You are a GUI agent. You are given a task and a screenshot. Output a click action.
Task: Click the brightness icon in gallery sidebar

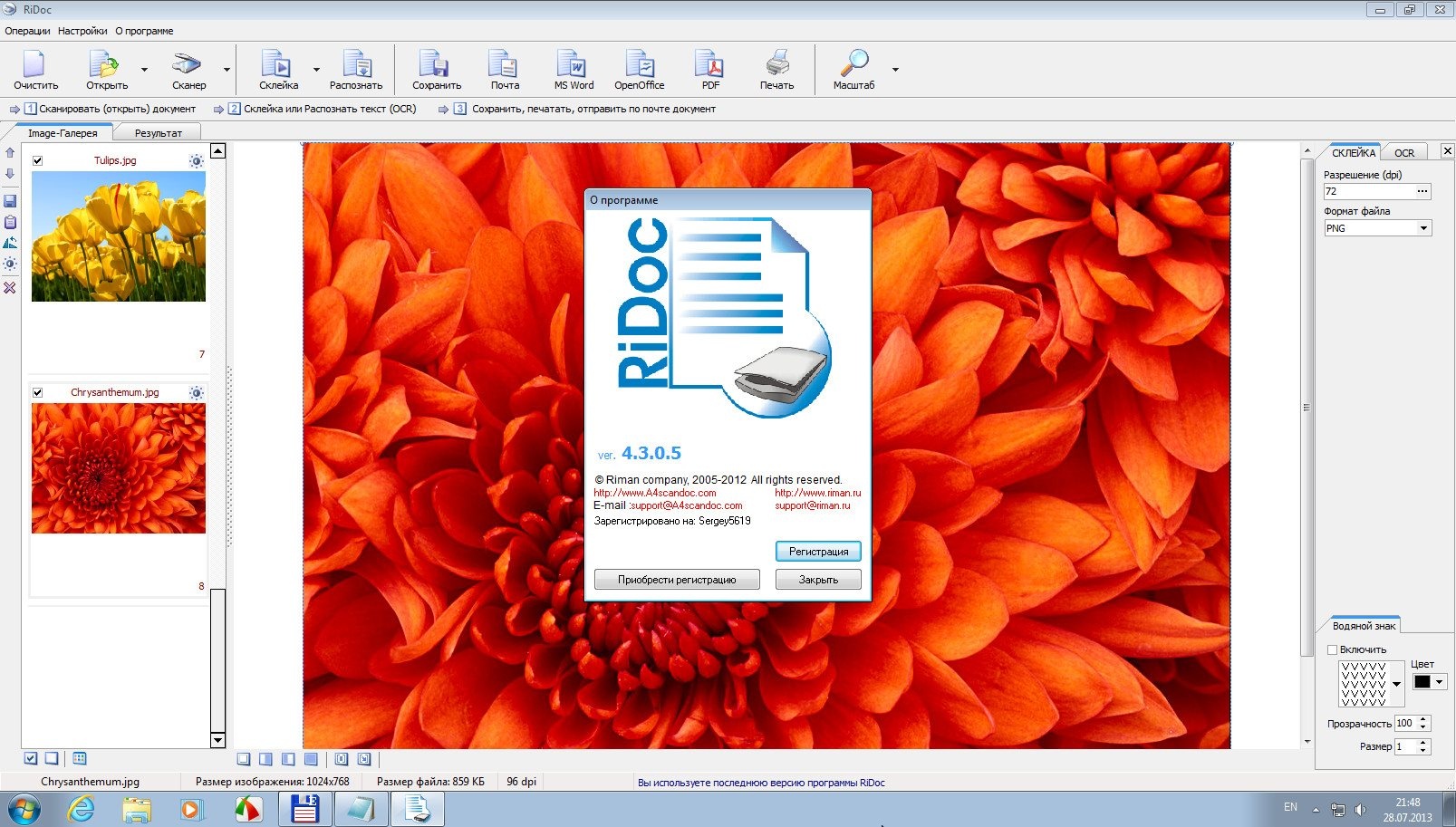tap(10, 264)
